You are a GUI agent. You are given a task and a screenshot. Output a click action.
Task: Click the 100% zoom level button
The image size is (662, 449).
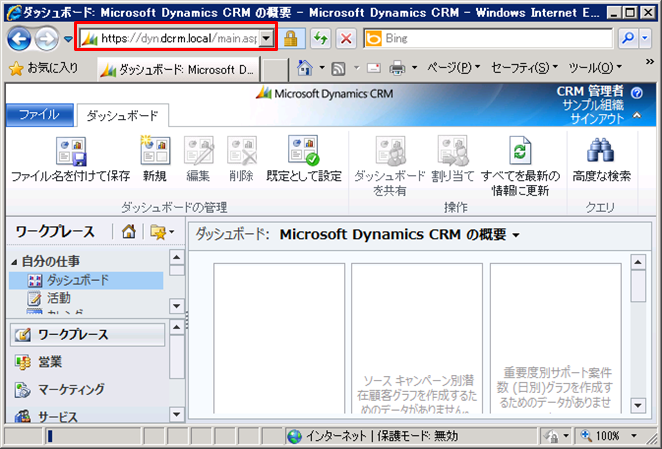tap(601, 436)
